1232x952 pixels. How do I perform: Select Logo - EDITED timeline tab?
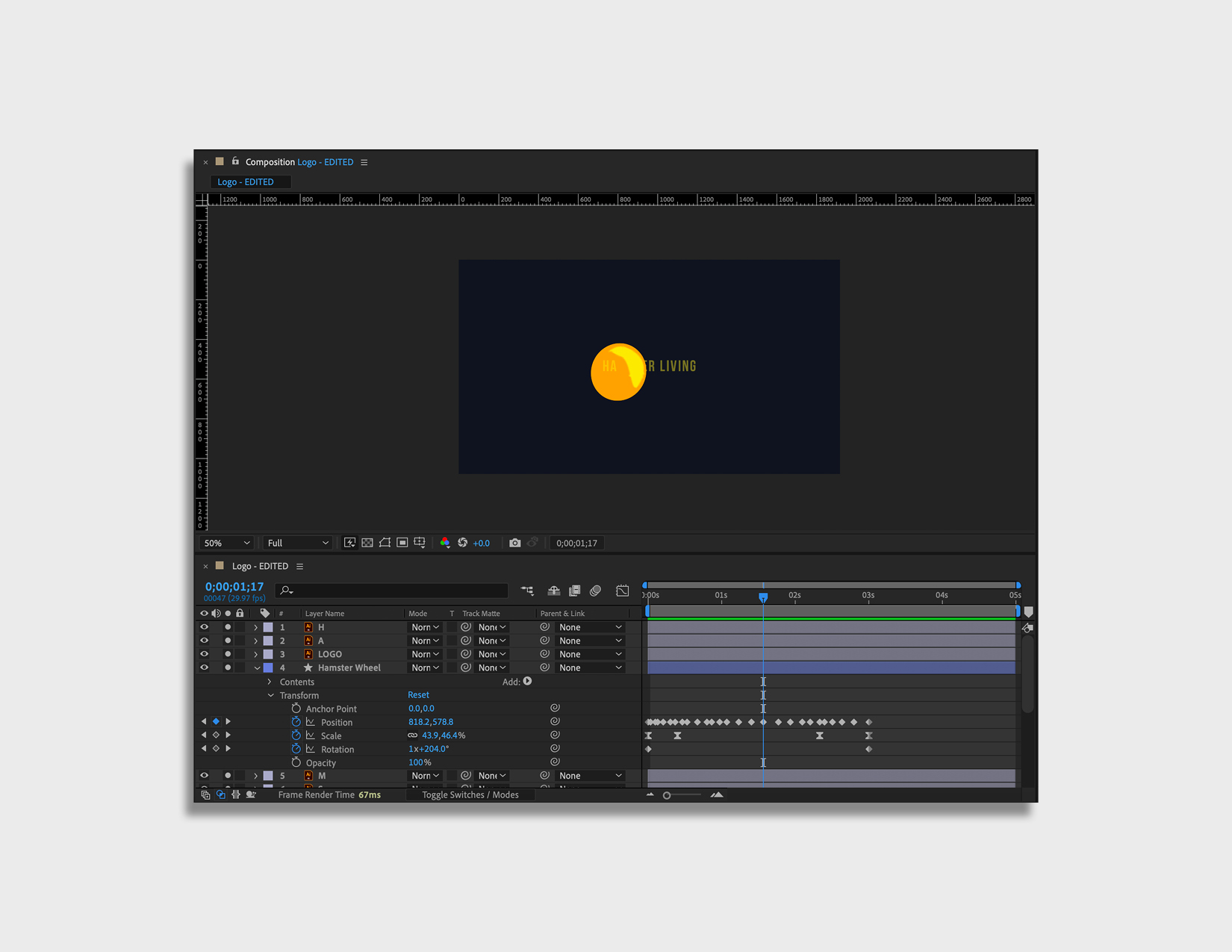[260, 566]
